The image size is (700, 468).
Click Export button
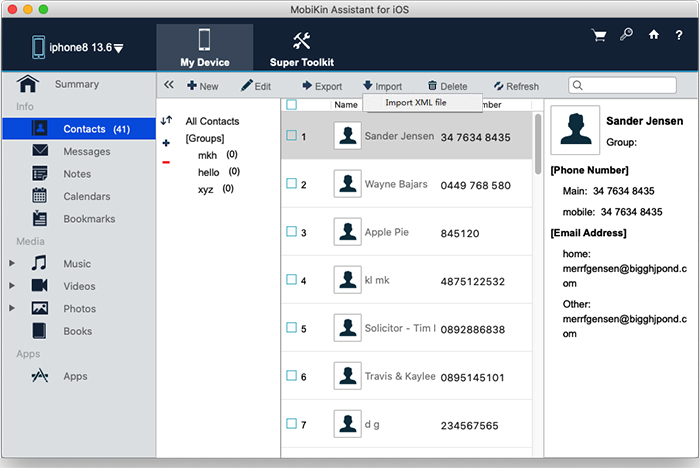point(322,86)
